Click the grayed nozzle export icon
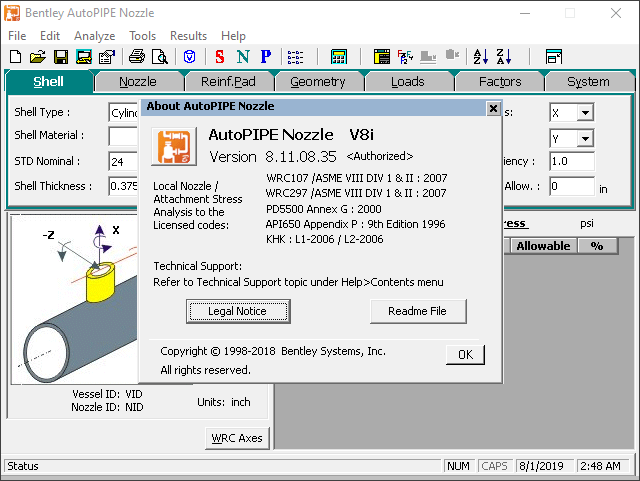This screenshot has height=481, width=640. [x=452, y=55]
